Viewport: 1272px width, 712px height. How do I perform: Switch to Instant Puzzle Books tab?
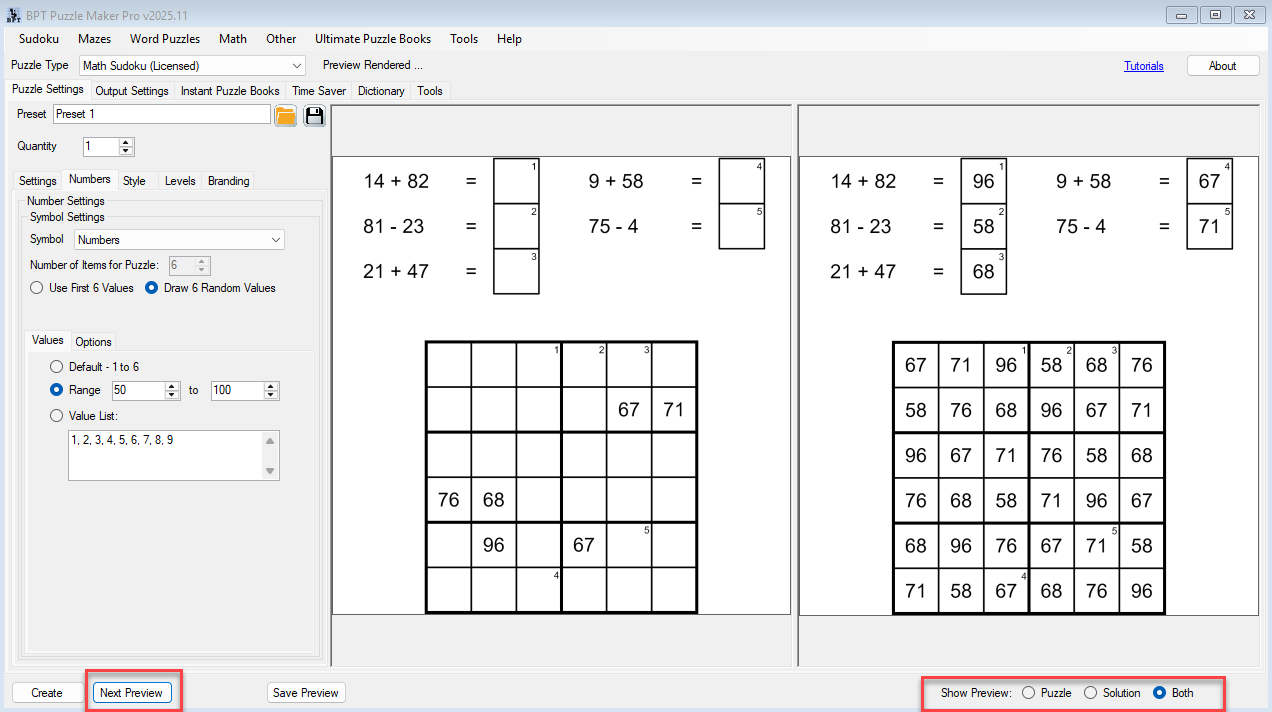230,91
